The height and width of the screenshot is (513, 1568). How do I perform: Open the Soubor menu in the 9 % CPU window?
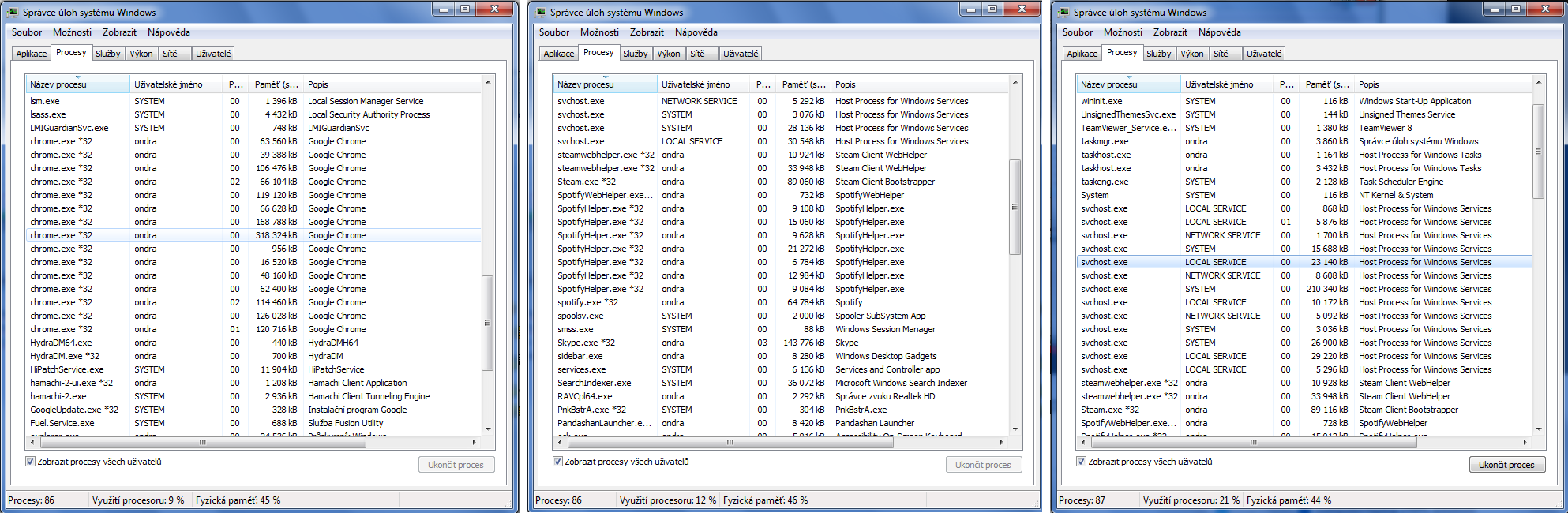26,32
